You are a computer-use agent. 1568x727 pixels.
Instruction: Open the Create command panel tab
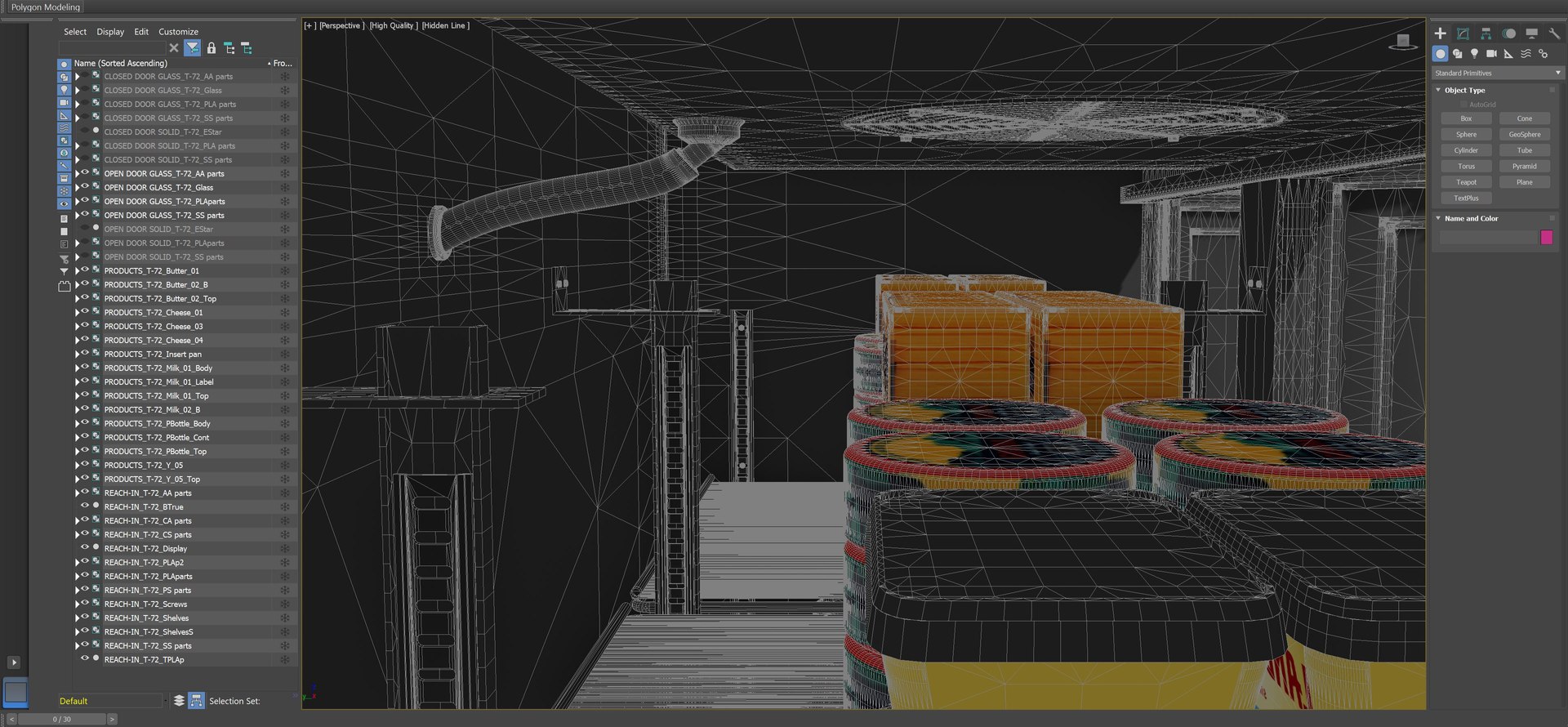coord(1440,33)
